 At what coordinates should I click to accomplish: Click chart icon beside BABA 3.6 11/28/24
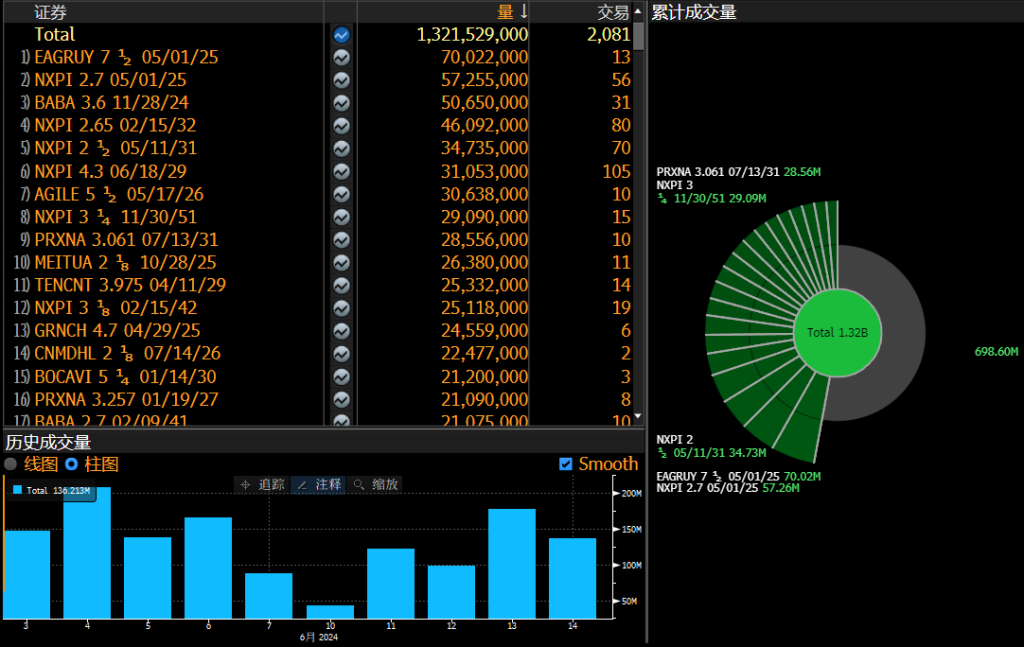pos(341,103)
